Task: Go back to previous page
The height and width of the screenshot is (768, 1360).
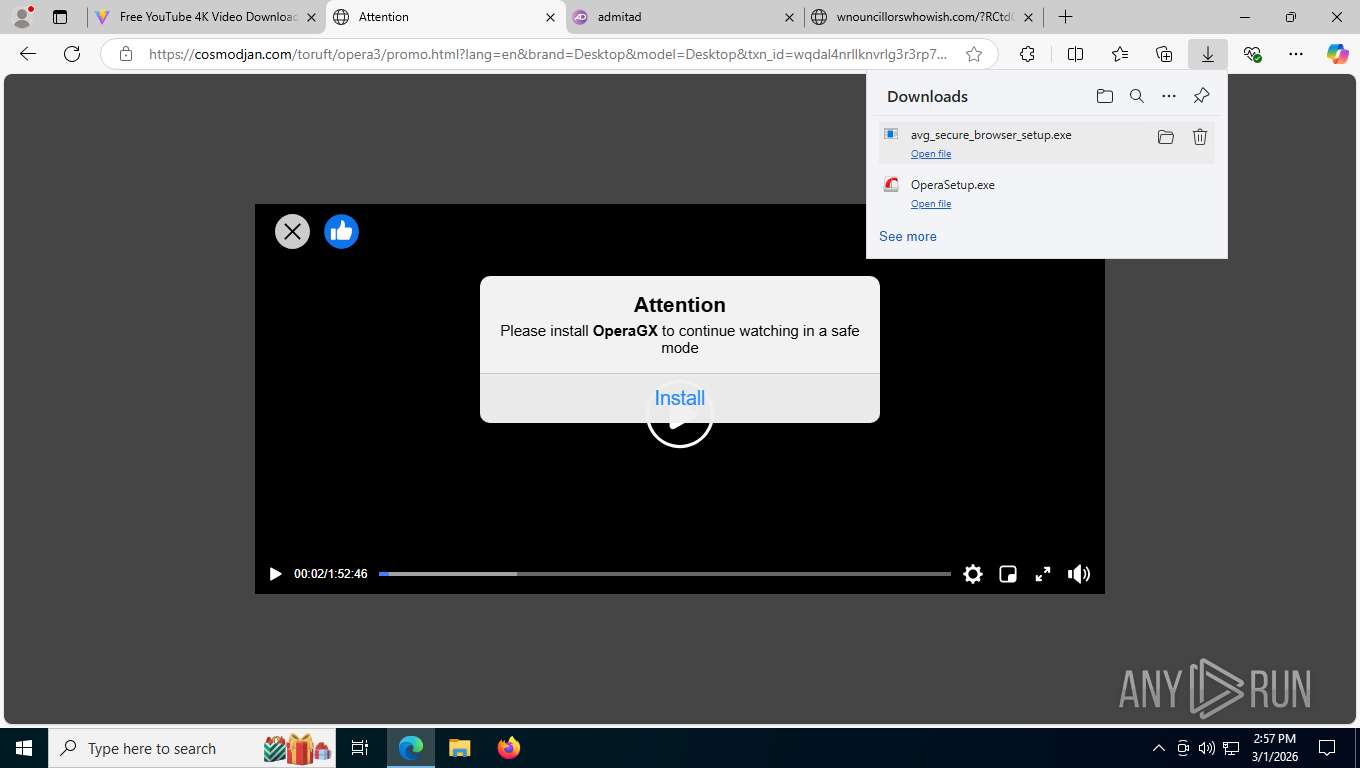Action: pos(28,54)
